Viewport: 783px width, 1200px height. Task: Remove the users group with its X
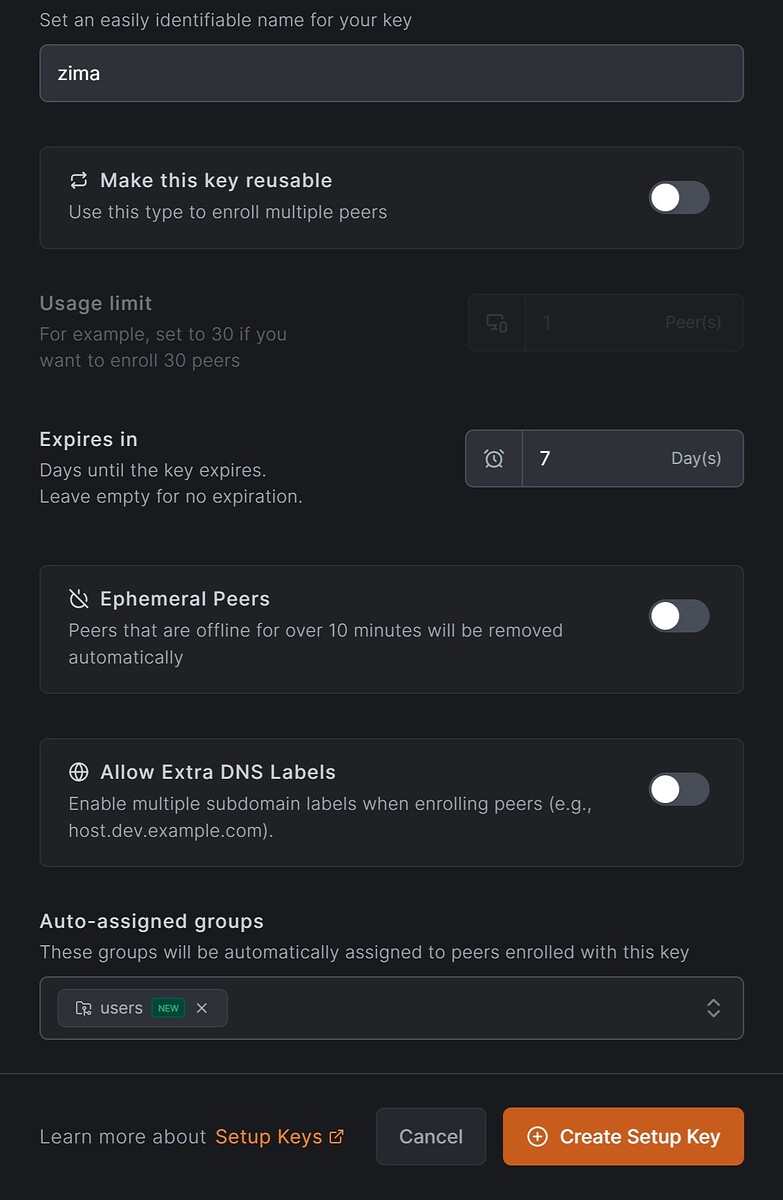pyautogui.click(x=202, y=1008)
